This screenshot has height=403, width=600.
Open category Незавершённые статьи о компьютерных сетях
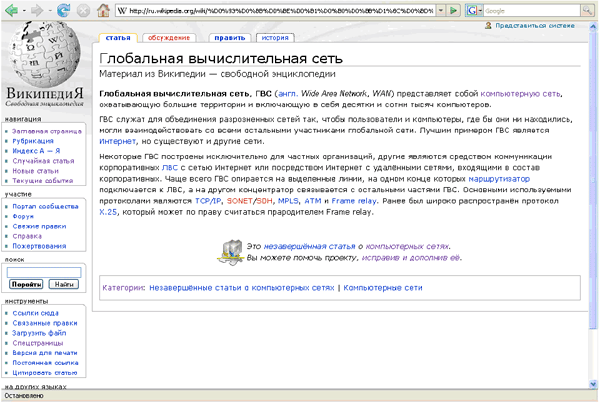point(241,288)
